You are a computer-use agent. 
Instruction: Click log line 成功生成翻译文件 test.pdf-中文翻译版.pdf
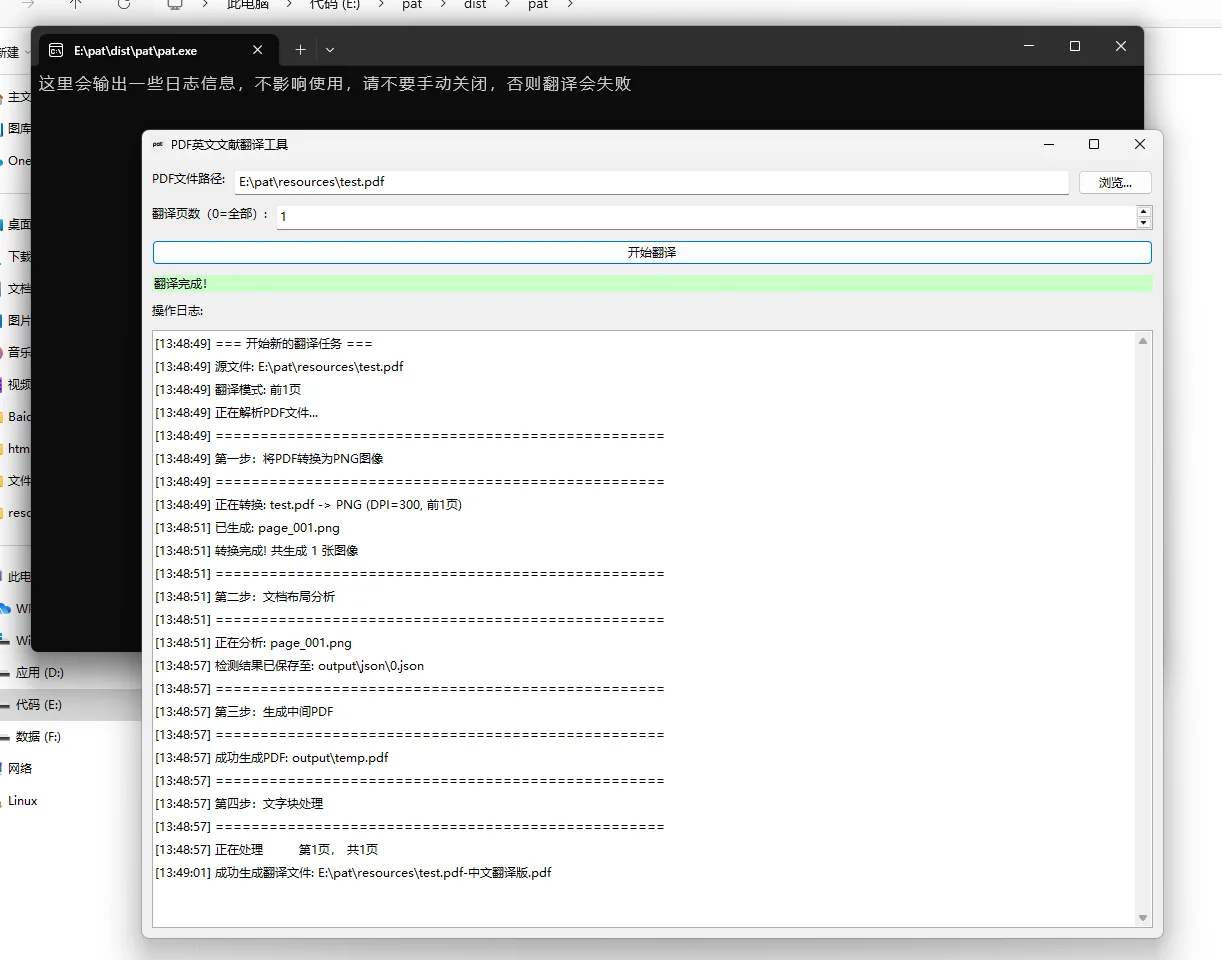[353, 873]
